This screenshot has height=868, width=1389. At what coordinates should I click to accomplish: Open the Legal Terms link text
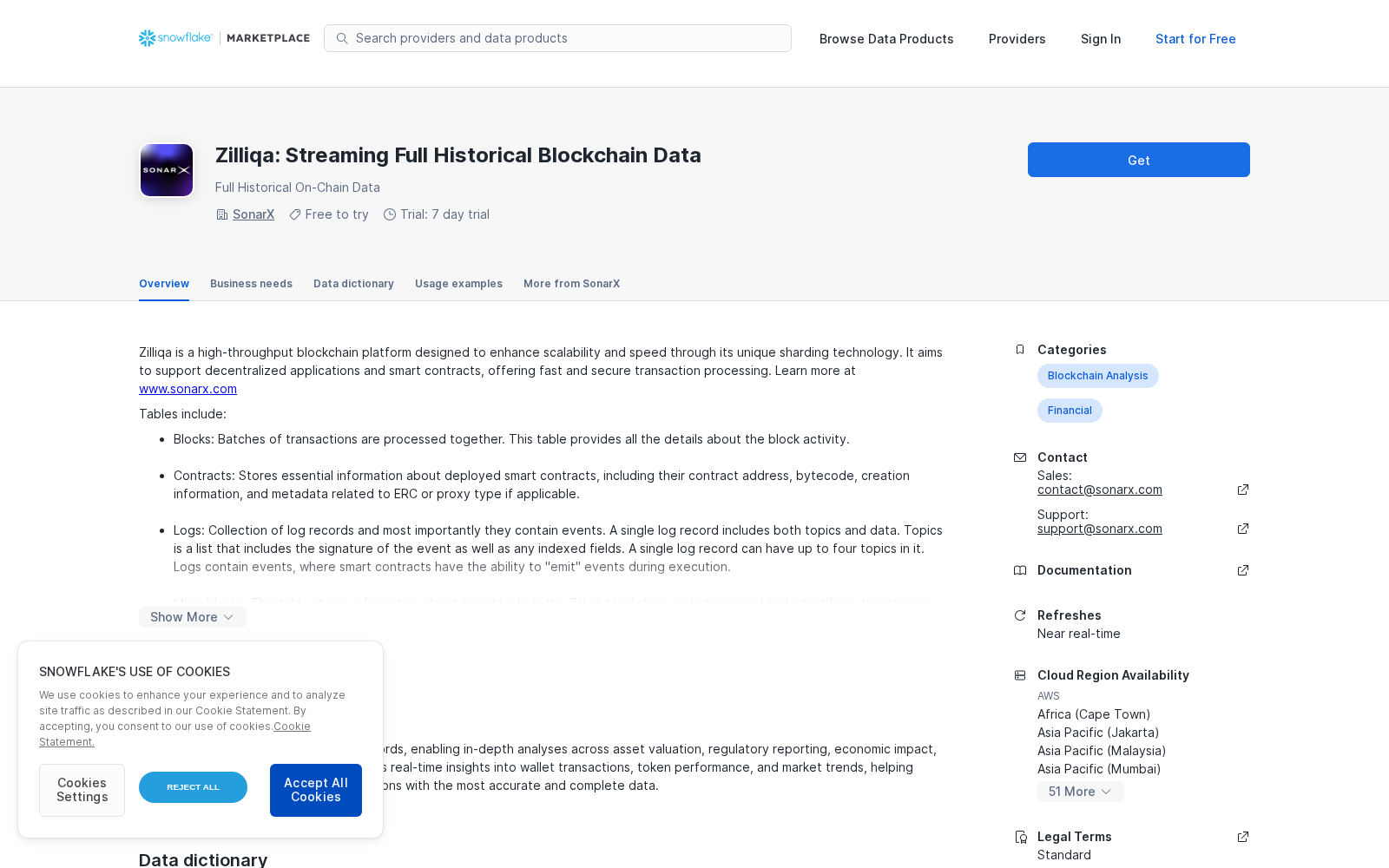1075,837
